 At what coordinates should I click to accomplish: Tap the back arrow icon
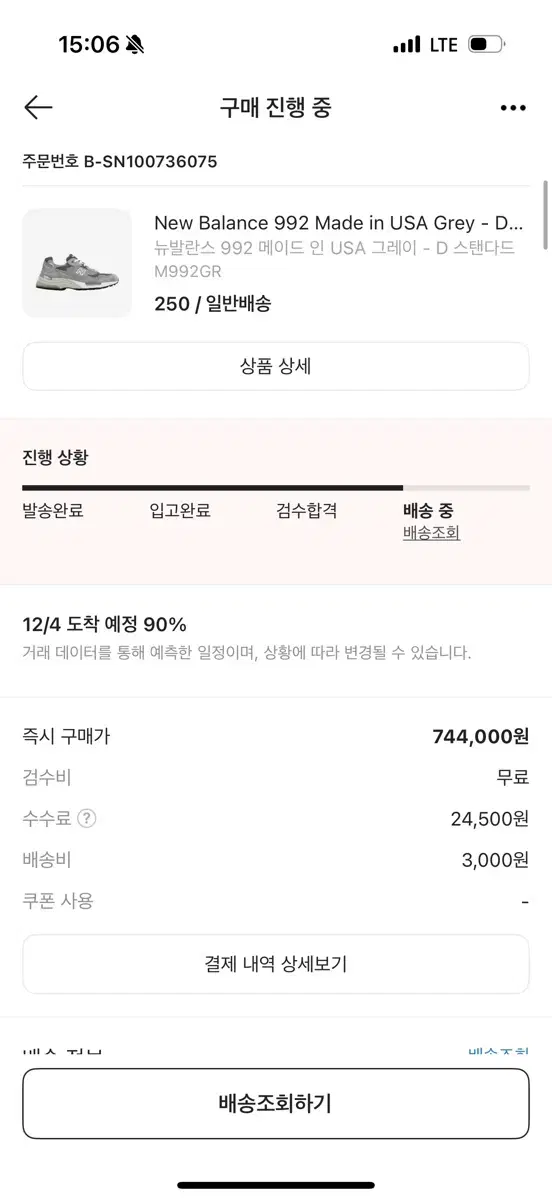pos(38,108)
